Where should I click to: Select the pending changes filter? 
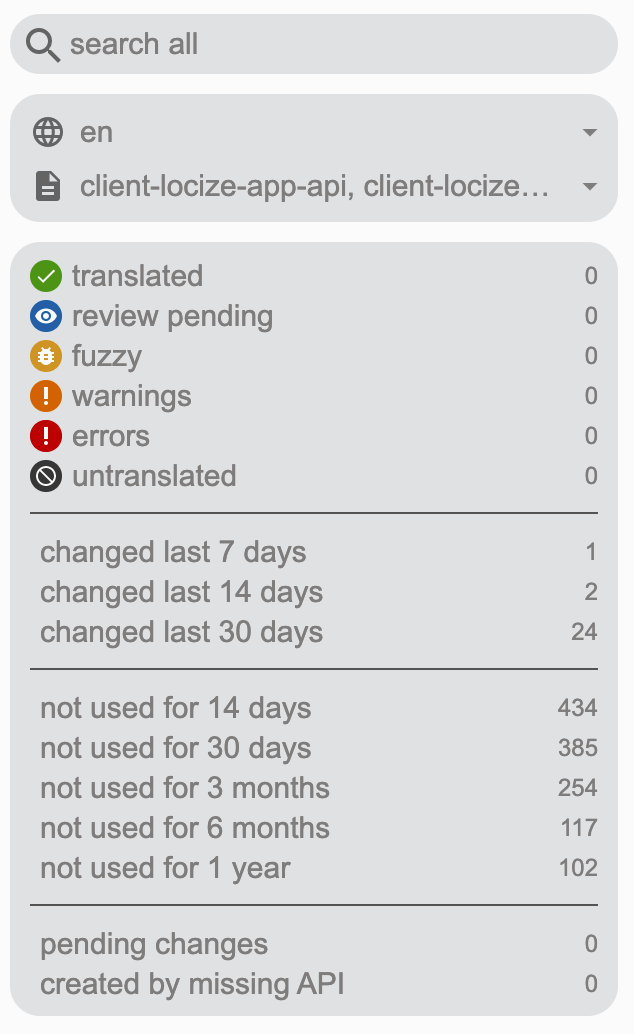point(154,944)
